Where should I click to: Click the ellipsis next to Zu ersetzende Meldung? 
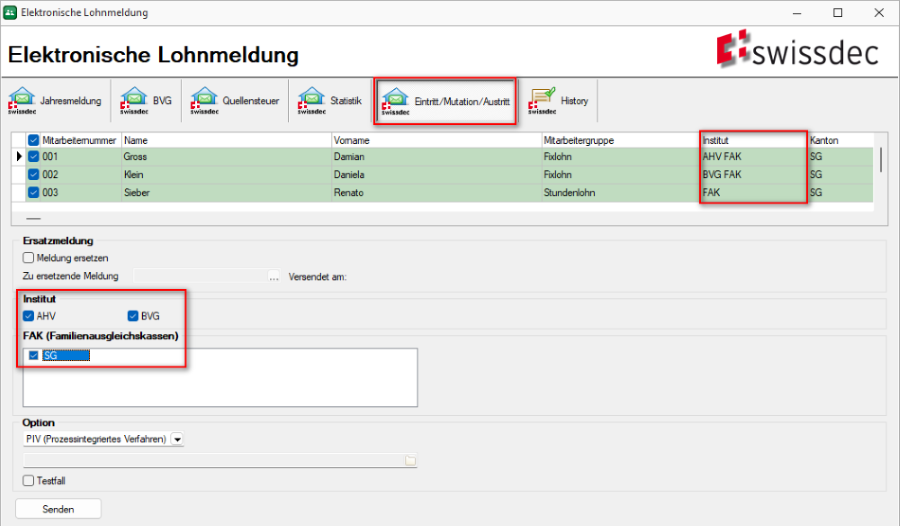(274, 276)
